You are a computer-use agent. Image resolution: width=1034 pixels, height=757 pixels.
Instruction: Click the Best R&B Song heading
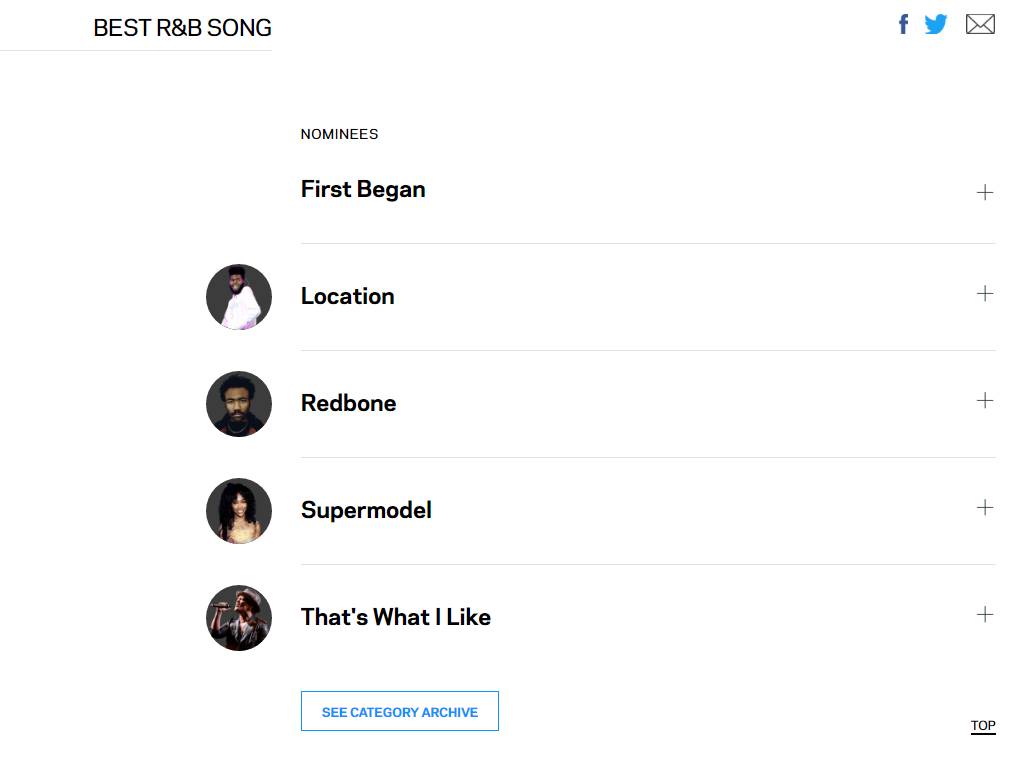pyautogui.click(x=182, y=28)
